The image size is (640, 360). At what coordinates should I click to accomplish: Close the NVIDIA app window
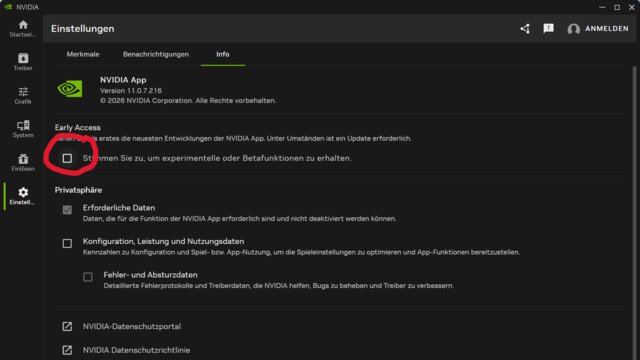(x=632, y=7)
